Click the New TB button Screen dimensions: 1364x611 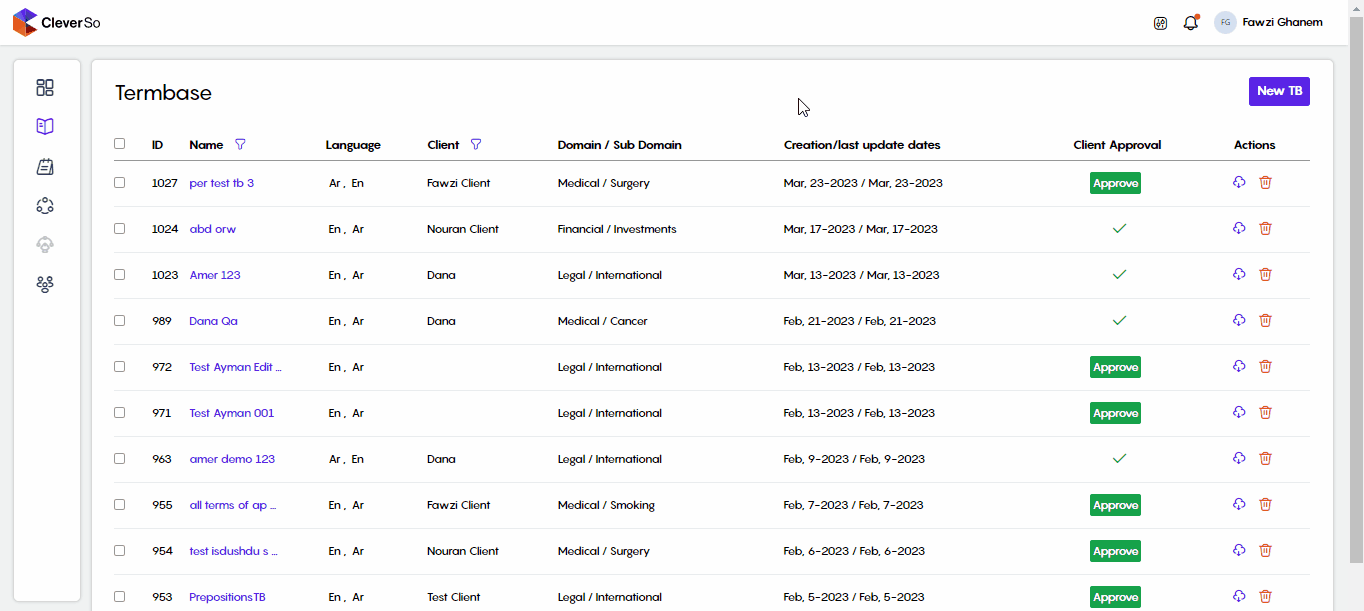(x=1279, y=91)
